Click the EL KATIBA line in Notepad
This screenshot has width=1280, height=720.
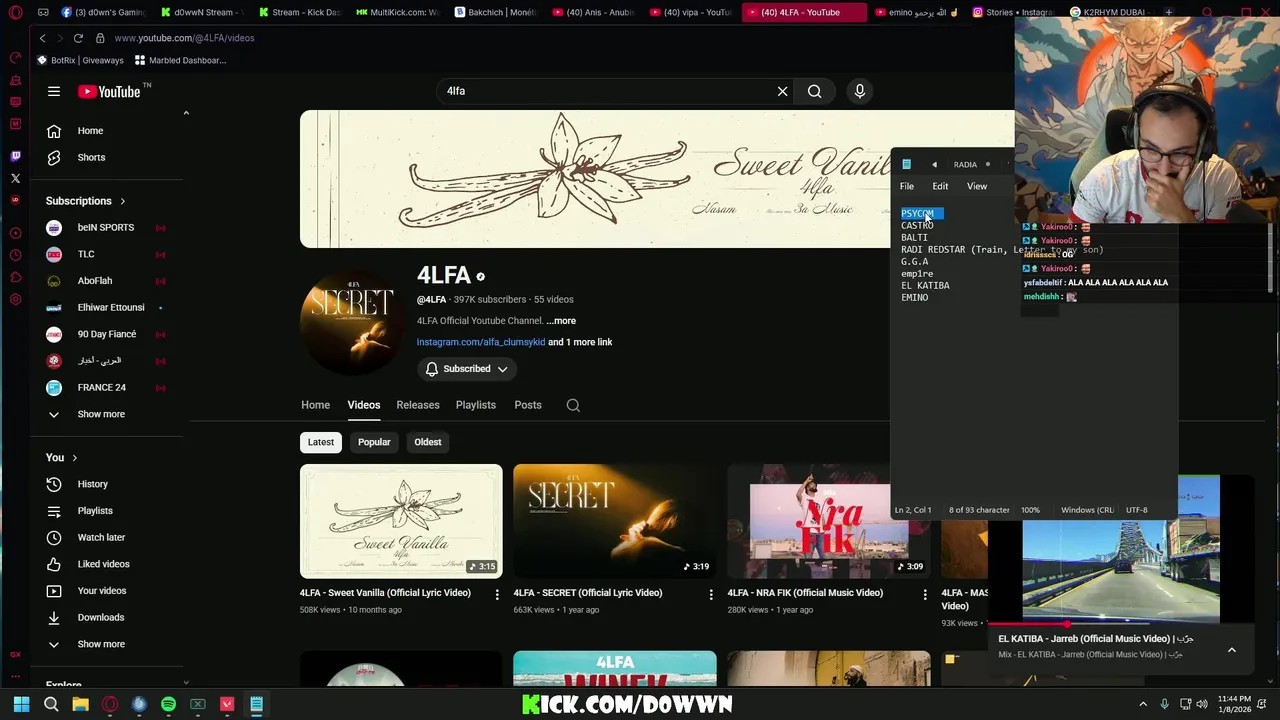point(925,286)
